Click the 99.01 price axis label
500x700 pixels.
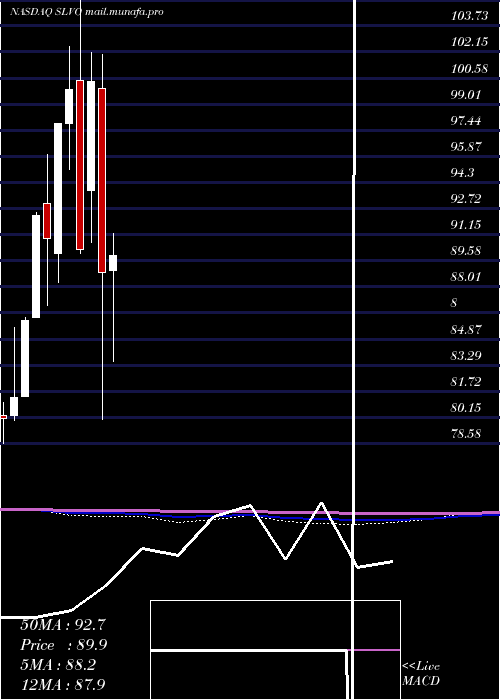(466, 95)
